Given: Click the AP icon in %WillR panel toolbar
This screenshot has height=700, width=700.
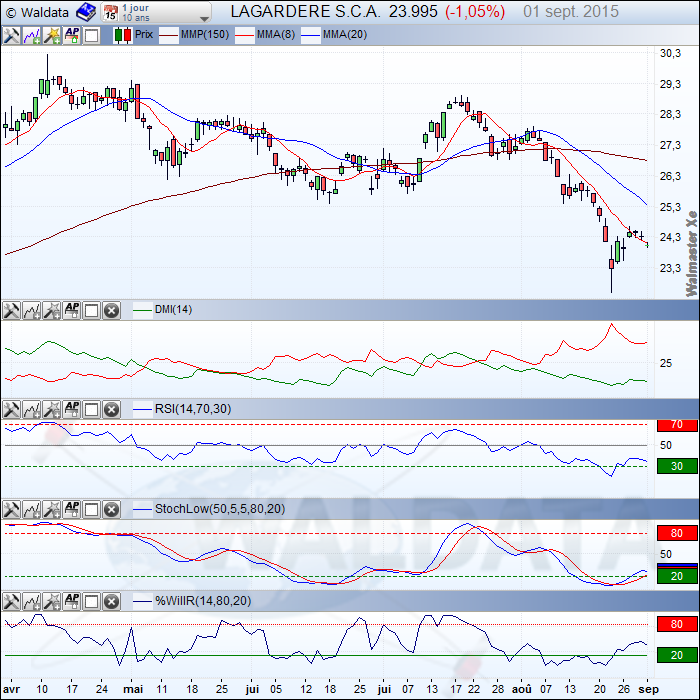Looking at the screenshot, I should pos(72,601).
